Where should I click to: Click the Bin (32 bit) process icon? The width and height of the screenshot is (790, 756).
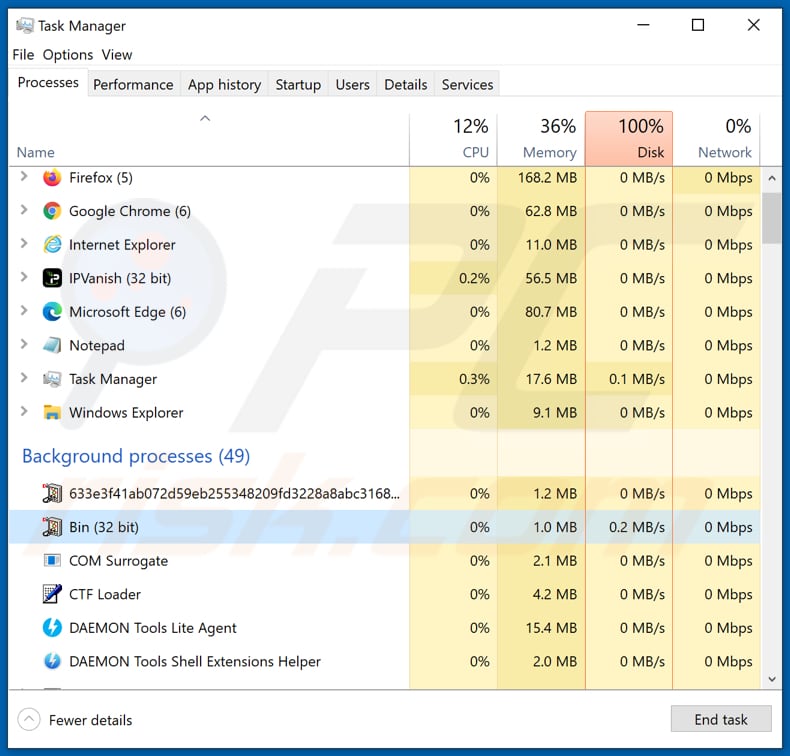click(x=52, y=527)
